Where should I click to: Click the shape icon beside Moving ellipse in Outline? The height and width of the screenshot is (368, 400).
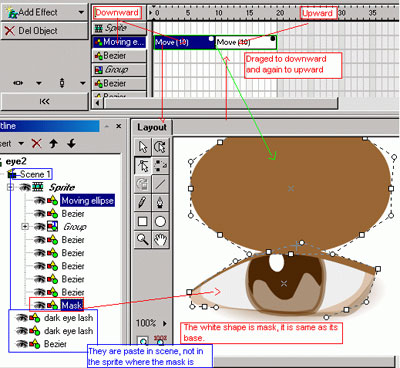pos(52,201)
